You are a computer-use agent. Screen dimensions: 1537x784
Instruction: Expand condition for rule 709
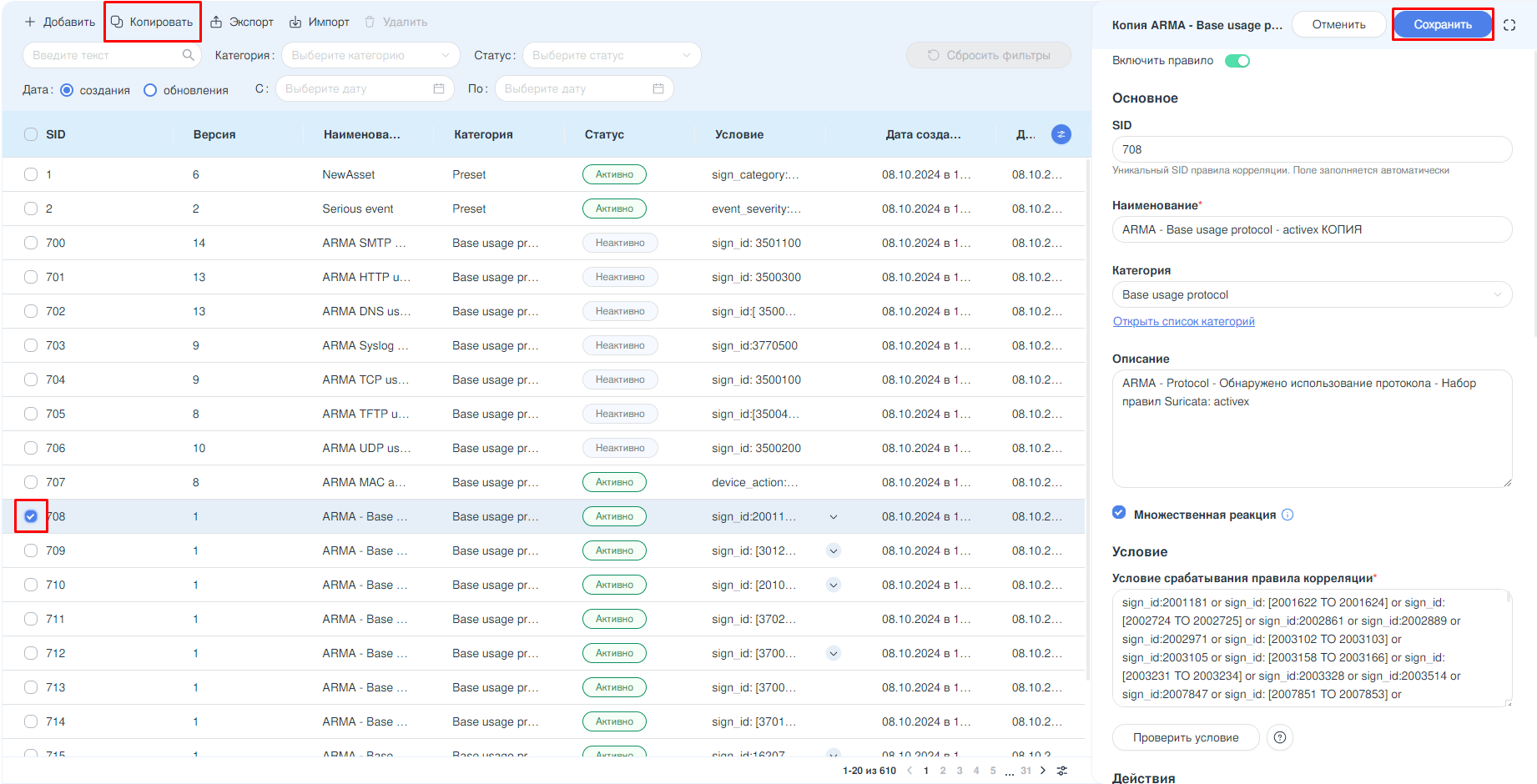[x=833, y=550]
